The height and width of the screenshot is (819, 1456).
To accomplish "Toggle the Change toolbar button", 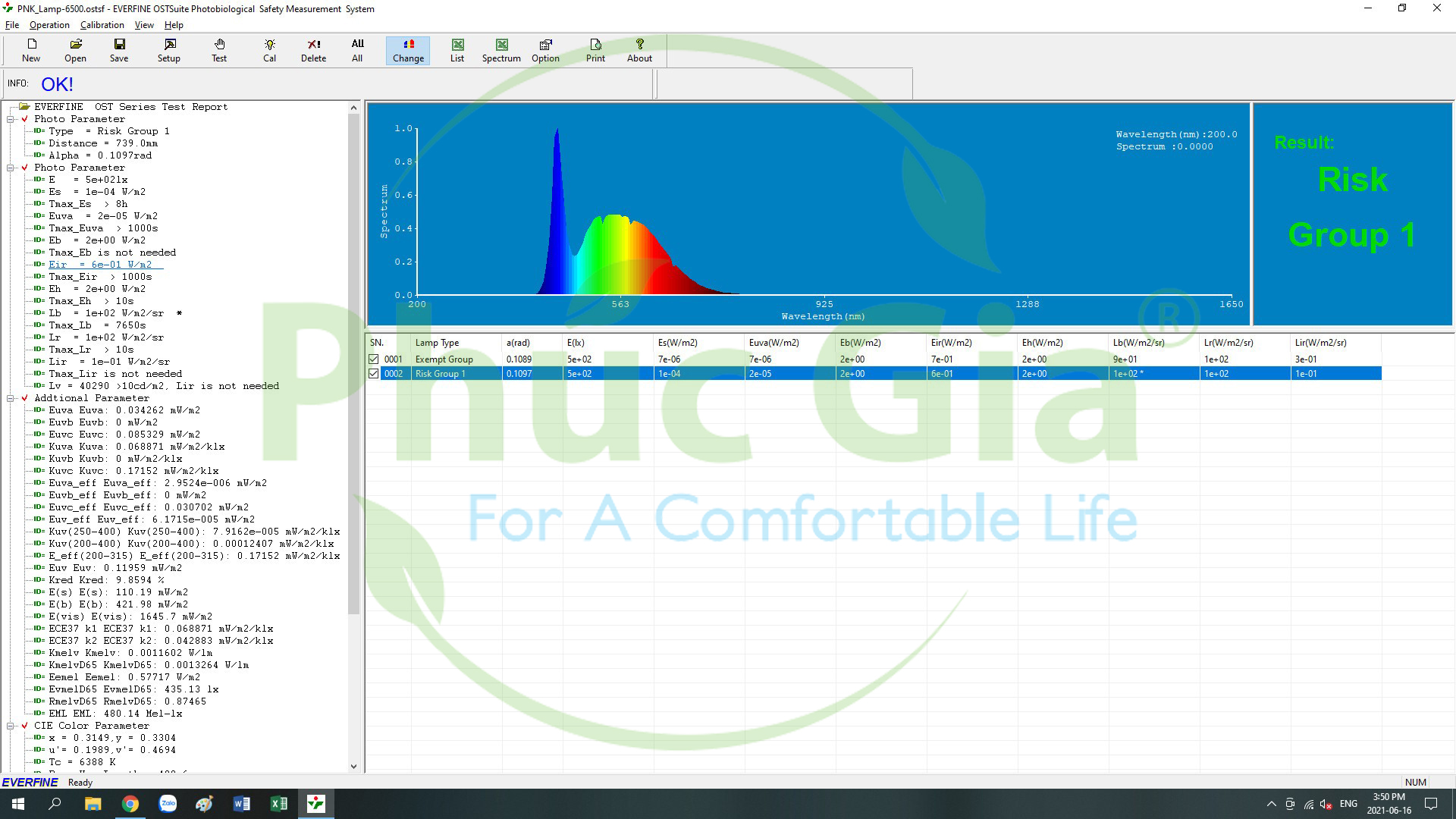I will pyautogui.click(x=408, y=50).
